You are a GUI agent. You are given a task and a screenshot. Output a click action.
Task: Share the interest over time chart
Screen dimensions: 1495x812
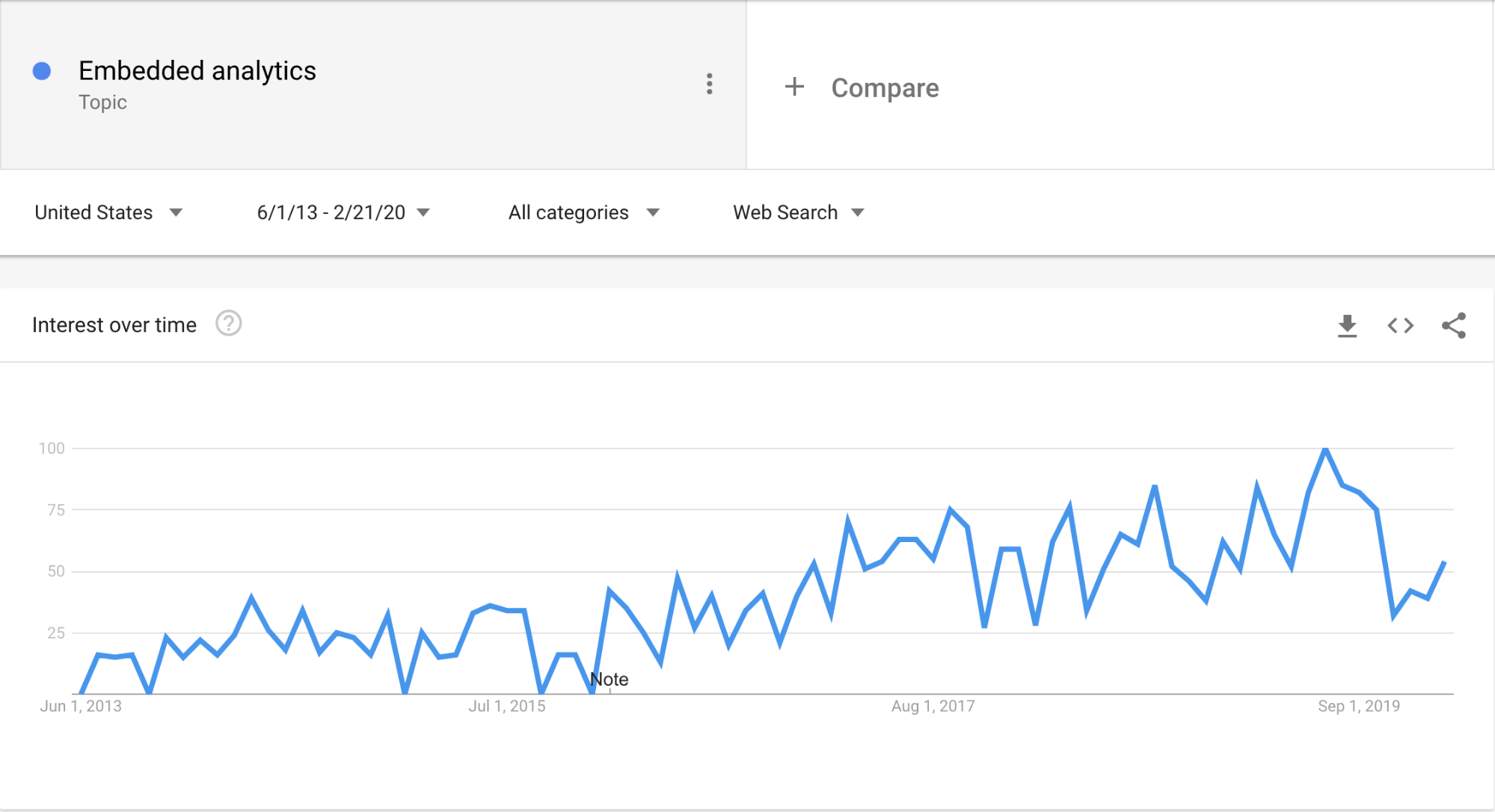click(1454, 325)
